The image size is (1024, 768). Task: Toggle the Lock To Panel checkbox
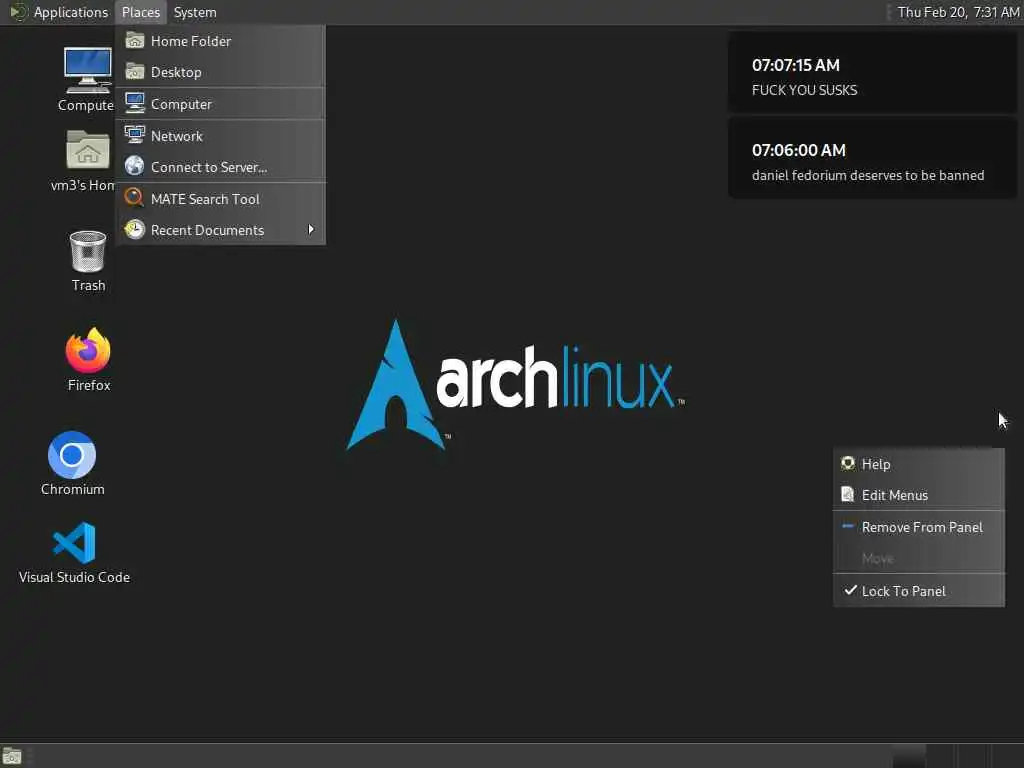(x=919, y=591)
